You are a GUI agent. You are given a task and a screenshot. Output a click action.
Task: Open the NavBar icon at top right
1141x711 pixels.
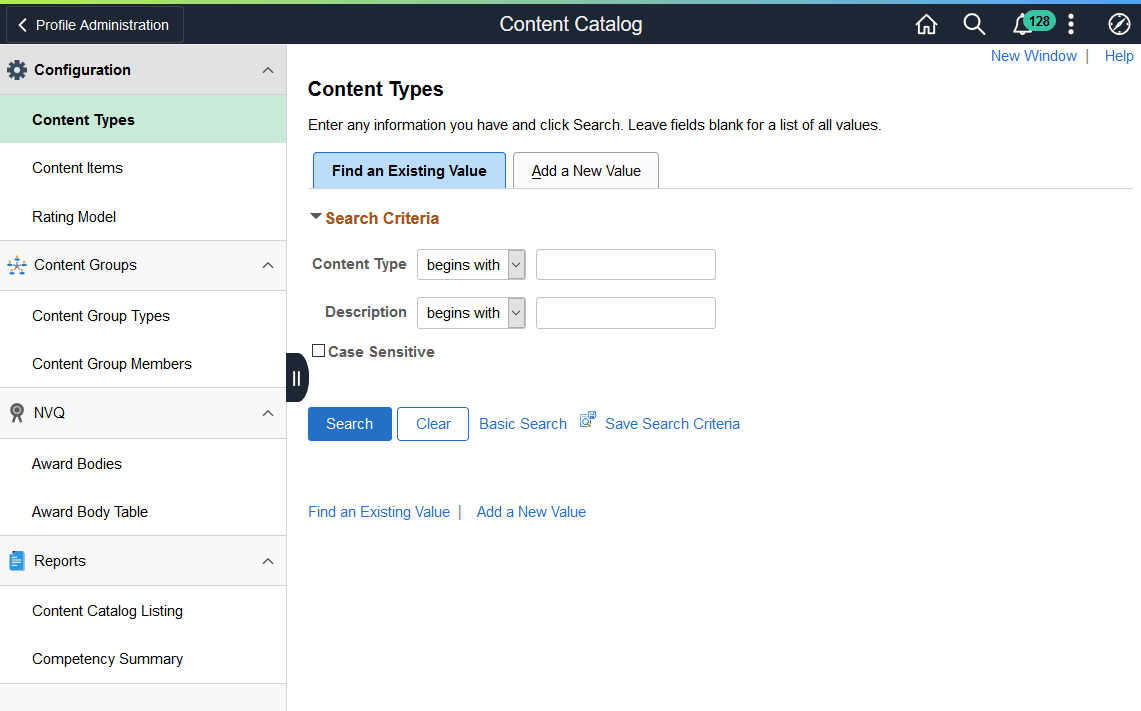click(x=1119, y=24)
